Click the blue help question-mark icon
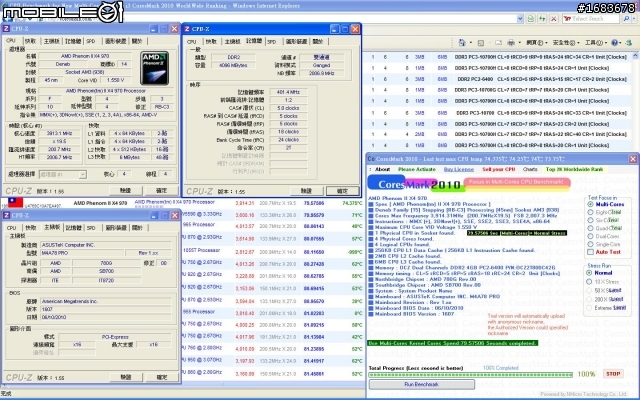Image resolution: width=640 pixels, height=400 pixels. (x=614, y=42)
